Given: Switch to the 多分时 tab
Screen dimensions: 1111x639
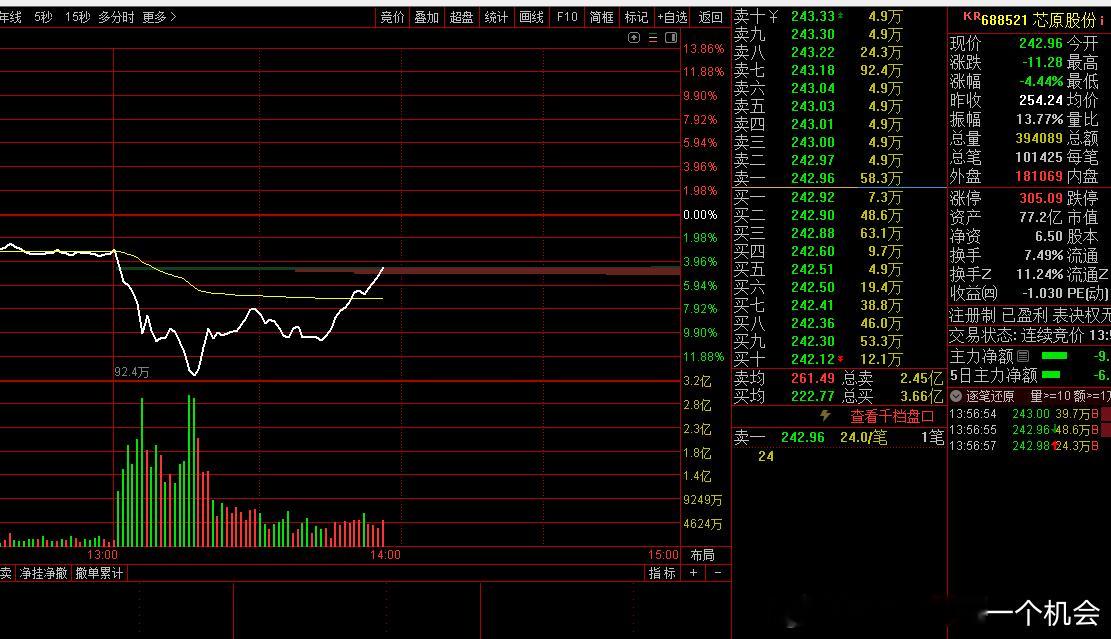Looking at the screenshot, I should [x=115, y=17].
